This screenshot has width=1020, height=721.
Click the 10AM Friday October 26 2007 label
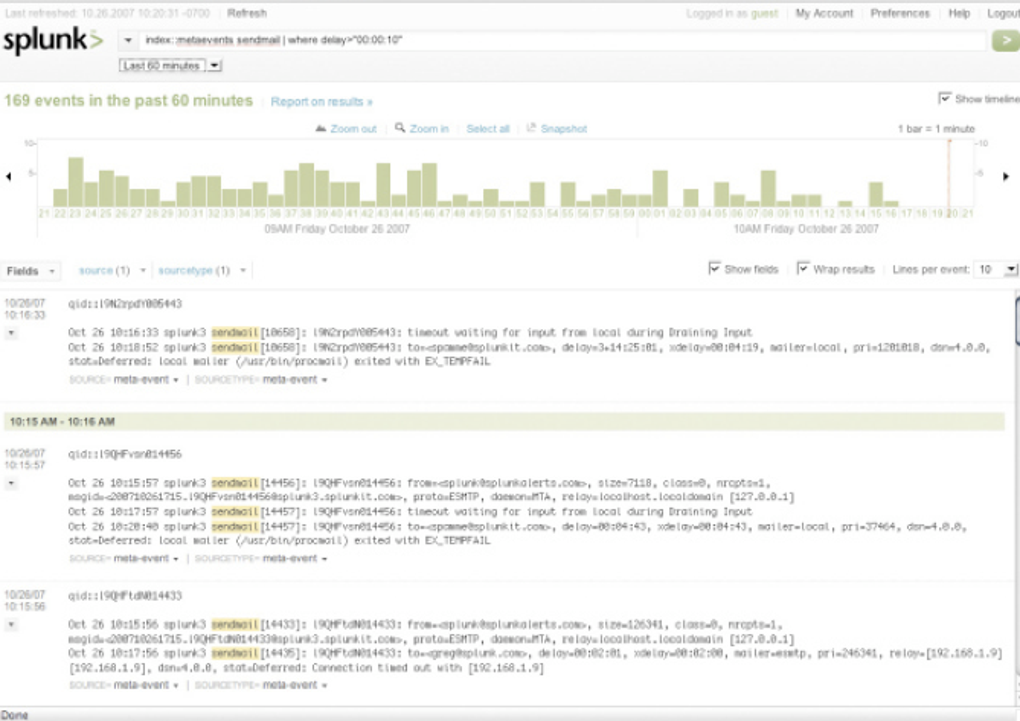806,229
